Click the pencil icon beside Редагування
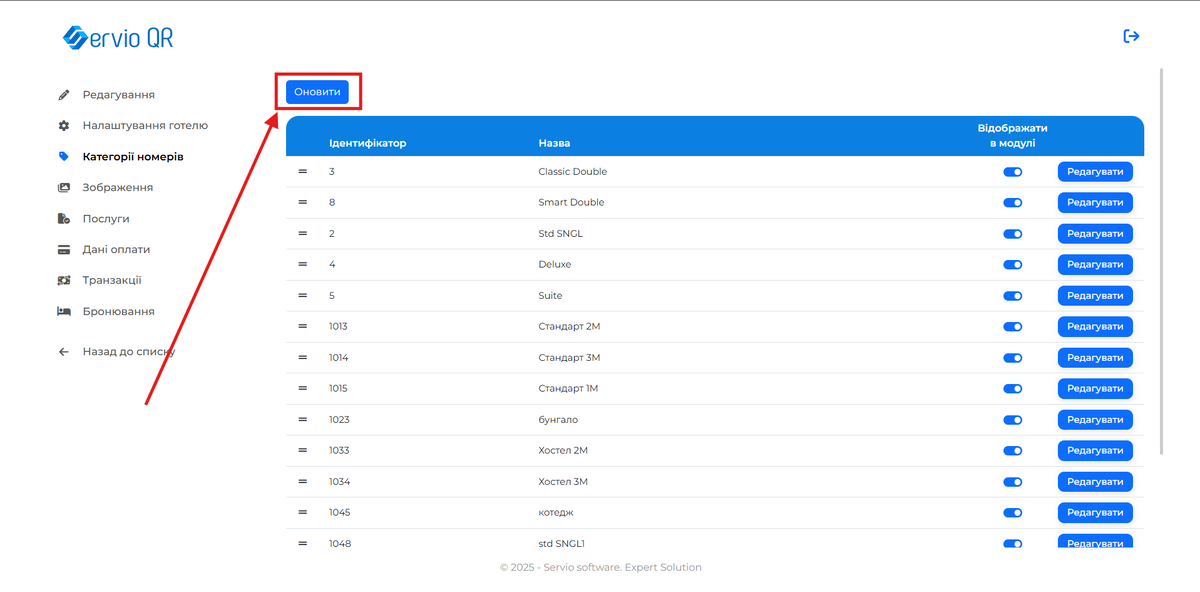This screenshot has width=1200, height=592. [64, 95]
